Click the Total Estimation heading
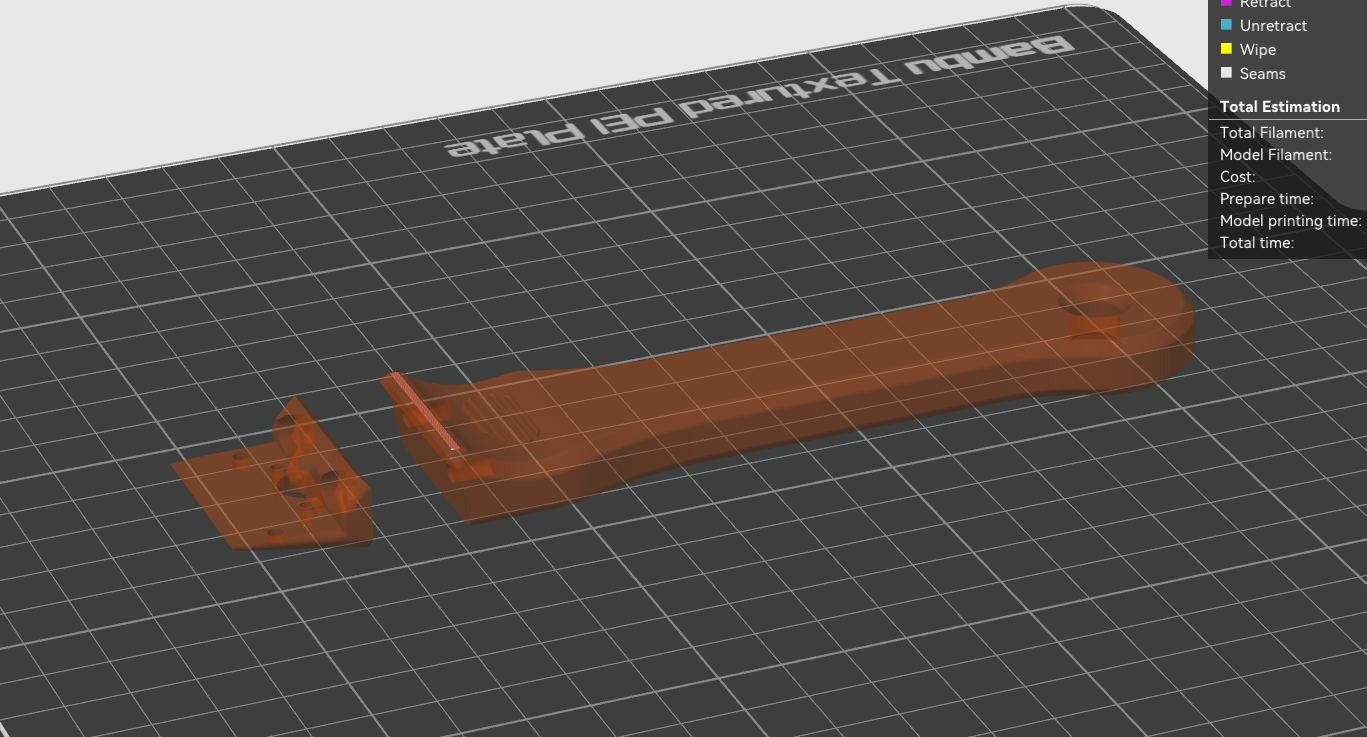 (1279, 107)
